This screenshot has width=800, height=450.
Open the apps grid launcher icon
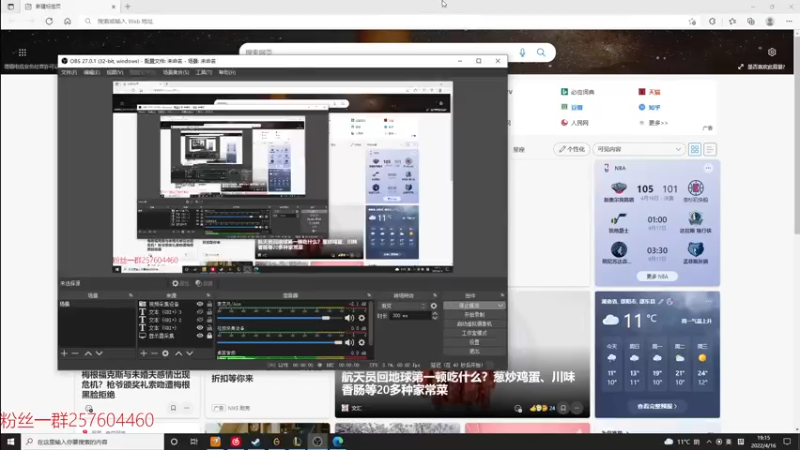coord(22,53)
